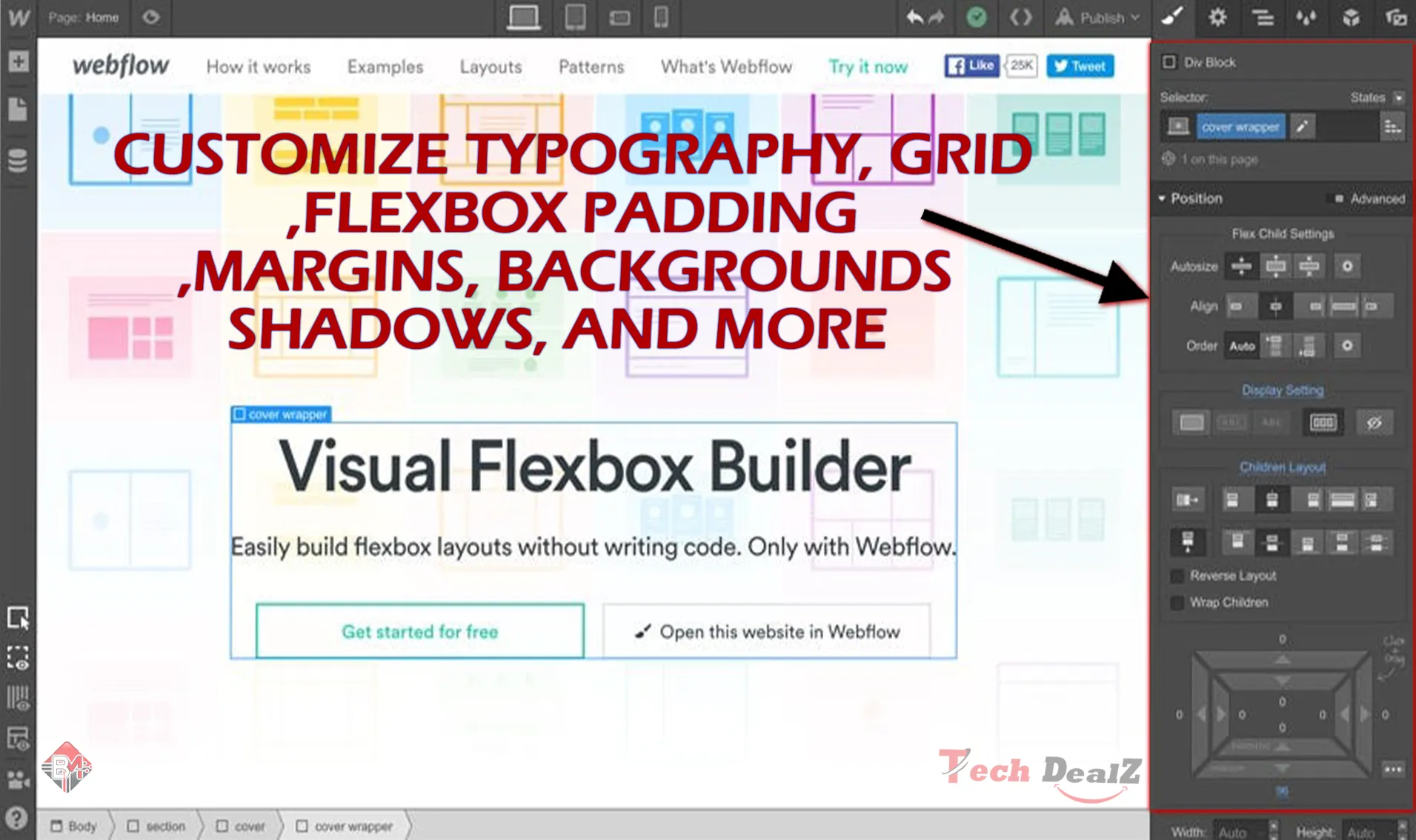Toggle the element select cursor tool in left sidebar
Viewport: 1416px width, 840px height.
click(x=18, y=618)
